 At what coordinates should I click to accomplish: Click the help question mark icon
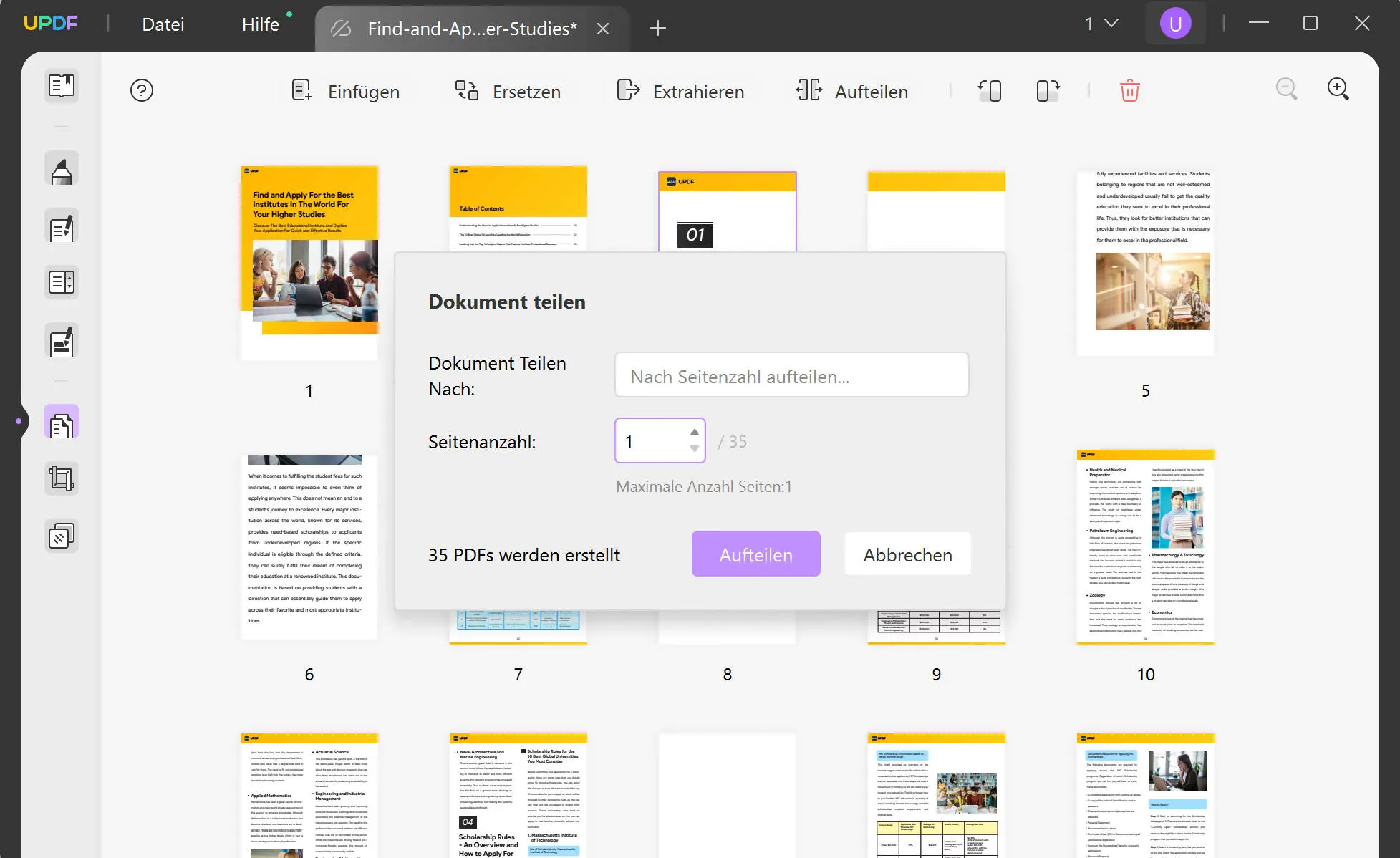point(142,91)
